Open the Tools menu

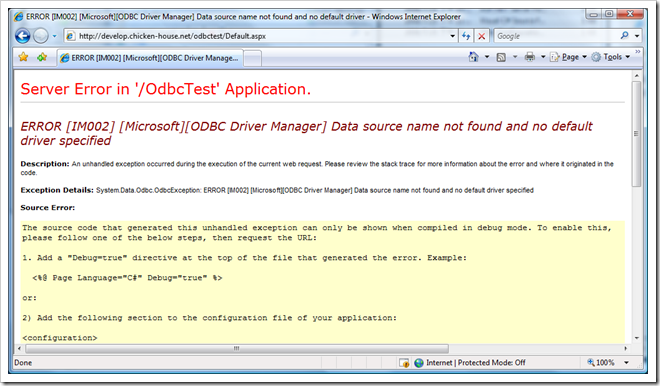610,57
